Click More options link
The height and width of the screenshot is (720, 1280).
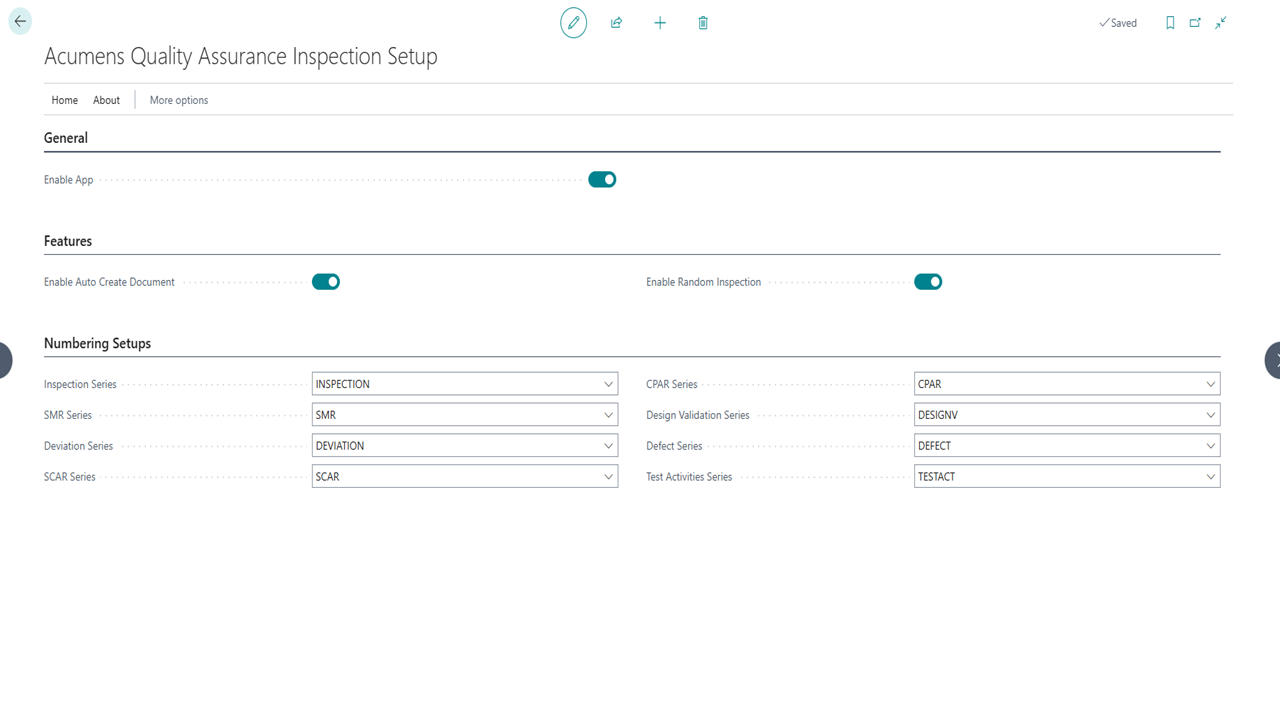coord(179,100)
